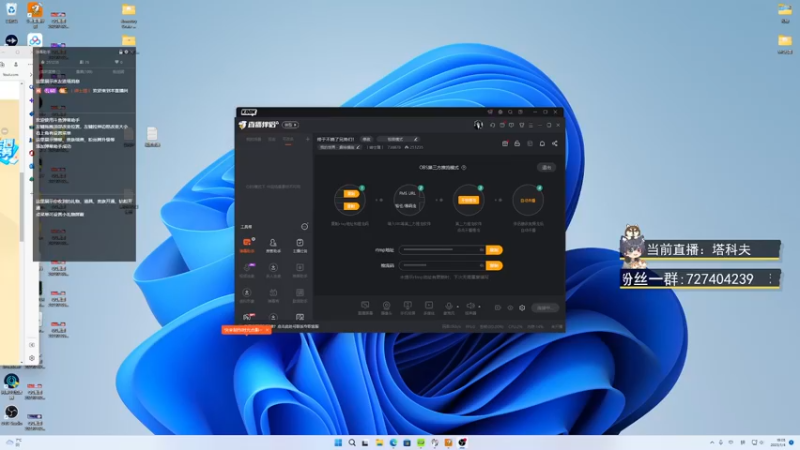Close the orange popup at companion bottom left
The width and height of the screenshot is (800, 450).
(267, 330)
